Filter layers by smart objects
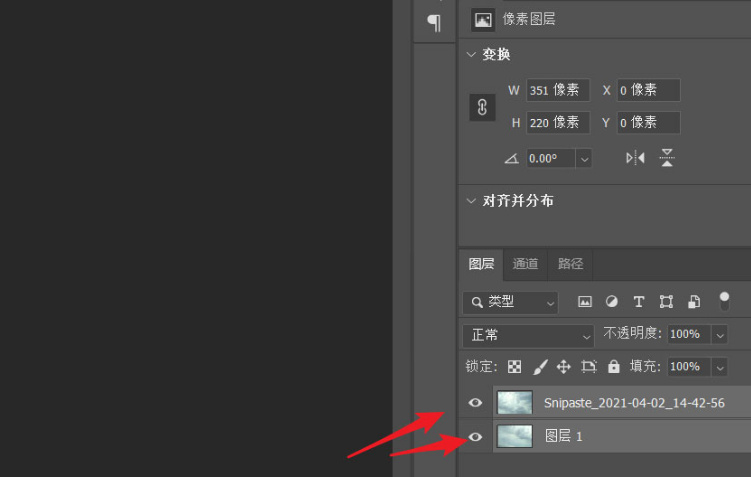 [x=694, y=302]
